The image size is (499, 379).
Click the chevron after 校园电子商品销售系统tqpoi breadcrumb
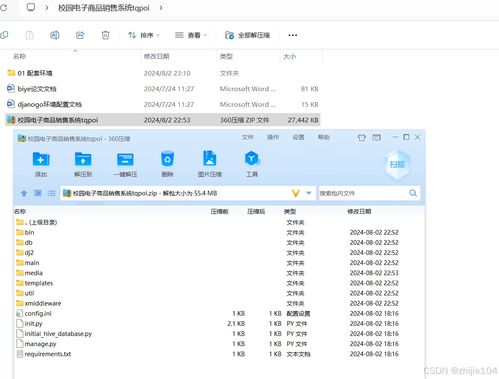(161, 7)
